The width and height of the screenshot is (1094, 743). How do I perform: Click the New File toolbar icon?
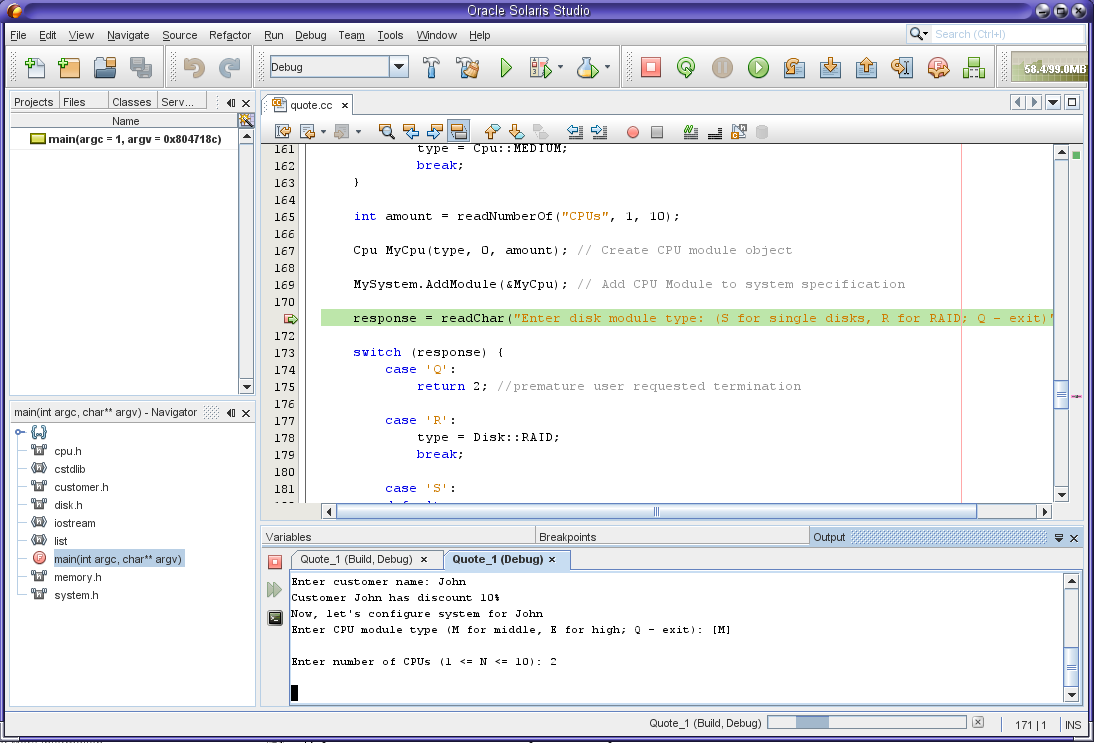pos(34,67)
